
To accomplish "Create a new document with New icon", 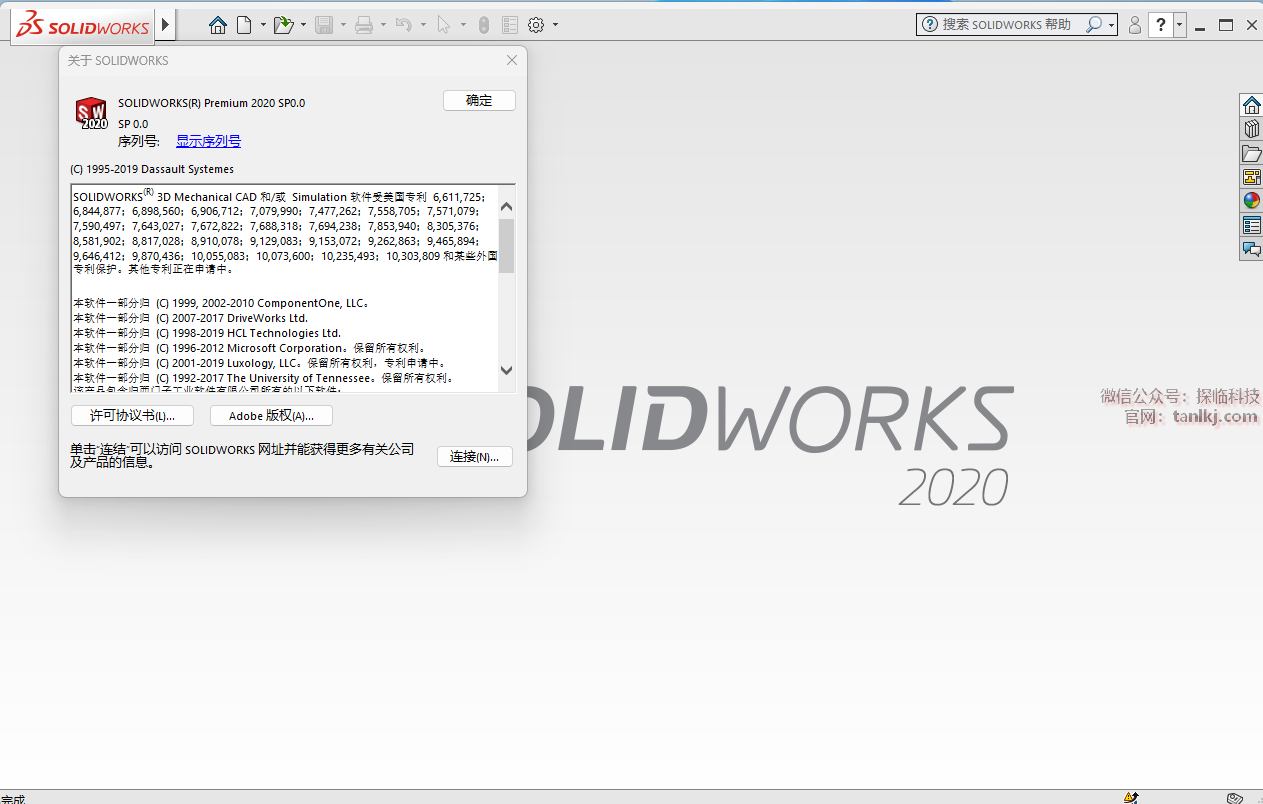I will (244, 25).
